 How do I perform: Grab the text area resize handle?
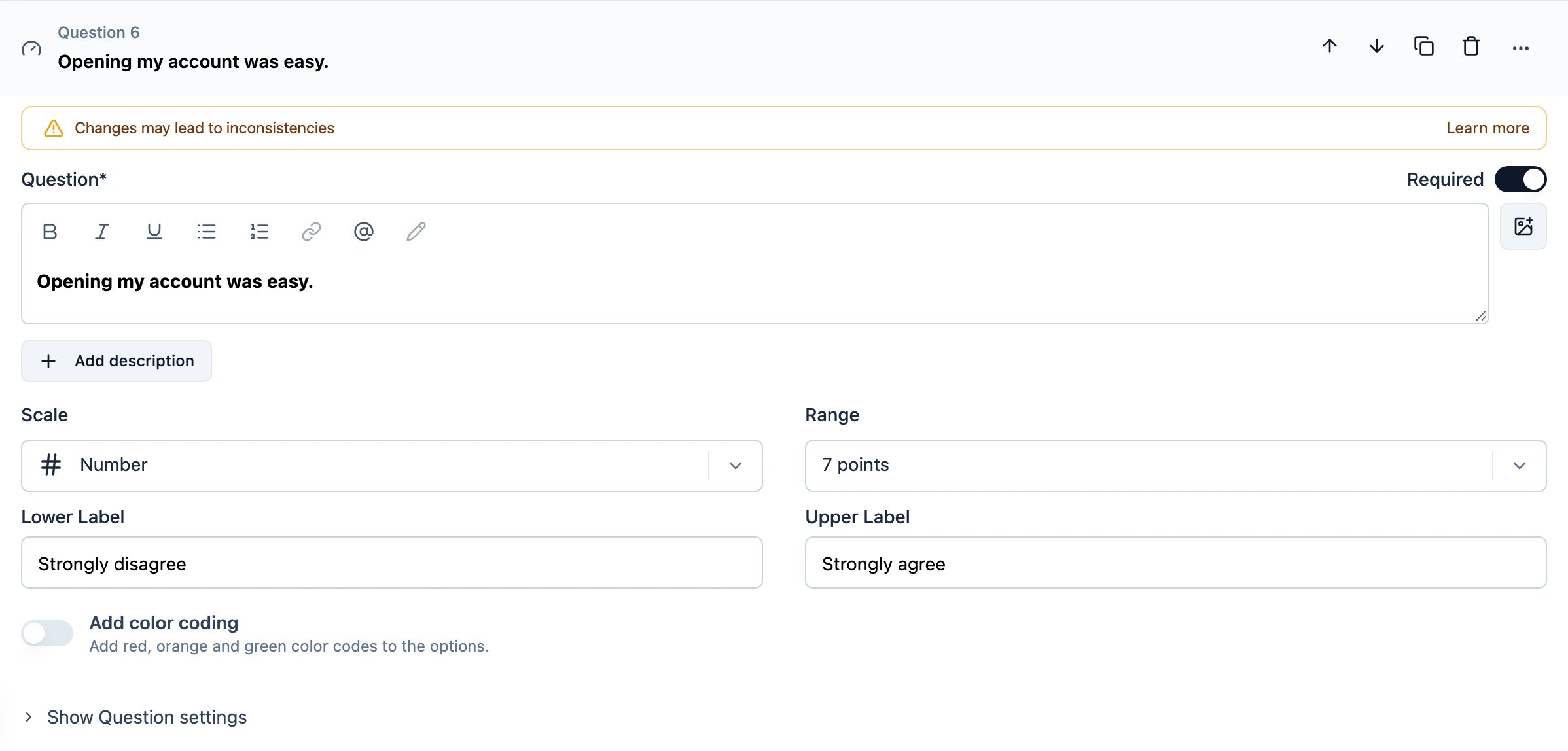point(1481,316)
